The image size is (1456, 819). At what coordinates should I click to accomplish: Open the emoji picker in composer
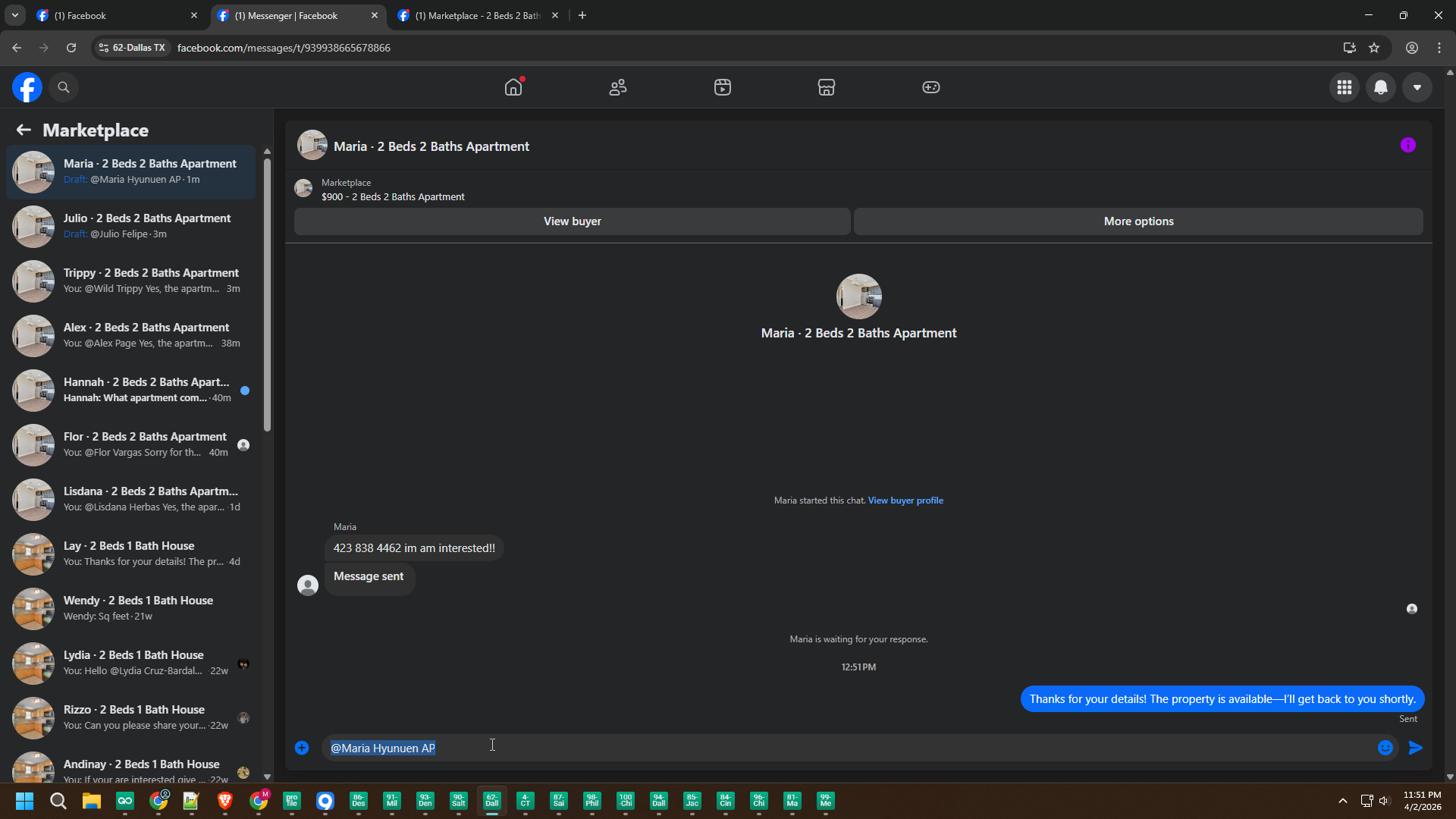(x=1385, y=748)
